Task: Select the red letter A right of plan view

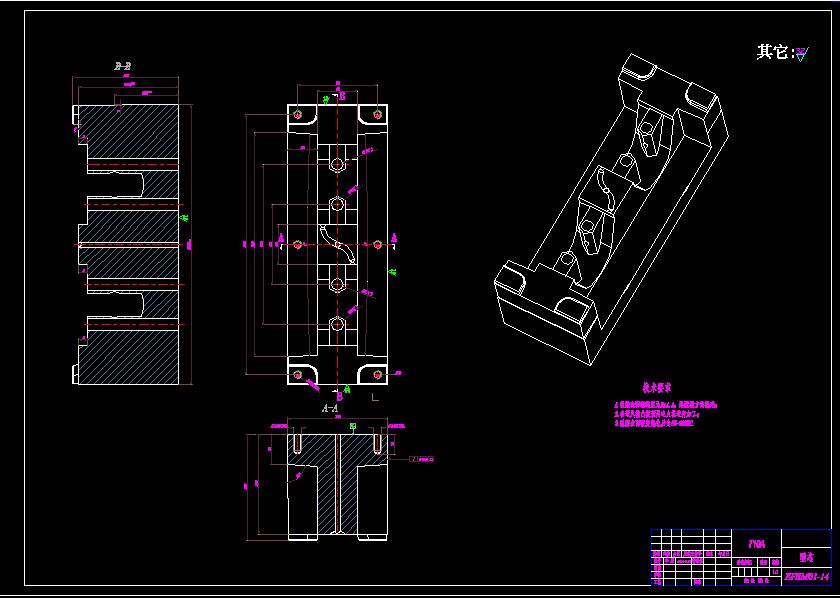Action: coord(394,237)
